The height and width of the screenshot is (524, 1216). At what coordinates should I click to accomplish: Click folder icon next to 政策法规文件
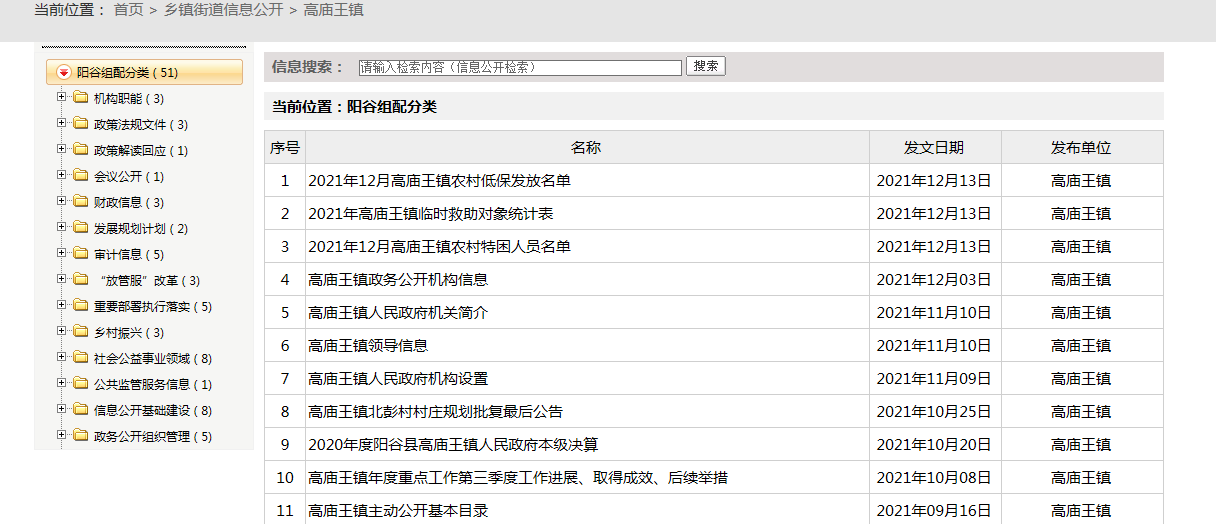coord(80,124)
